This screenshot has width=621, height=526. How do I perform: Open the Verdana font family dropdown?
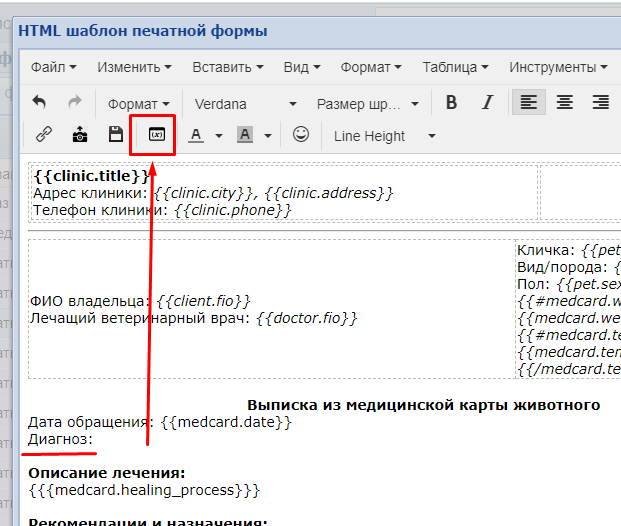point(245,103)
